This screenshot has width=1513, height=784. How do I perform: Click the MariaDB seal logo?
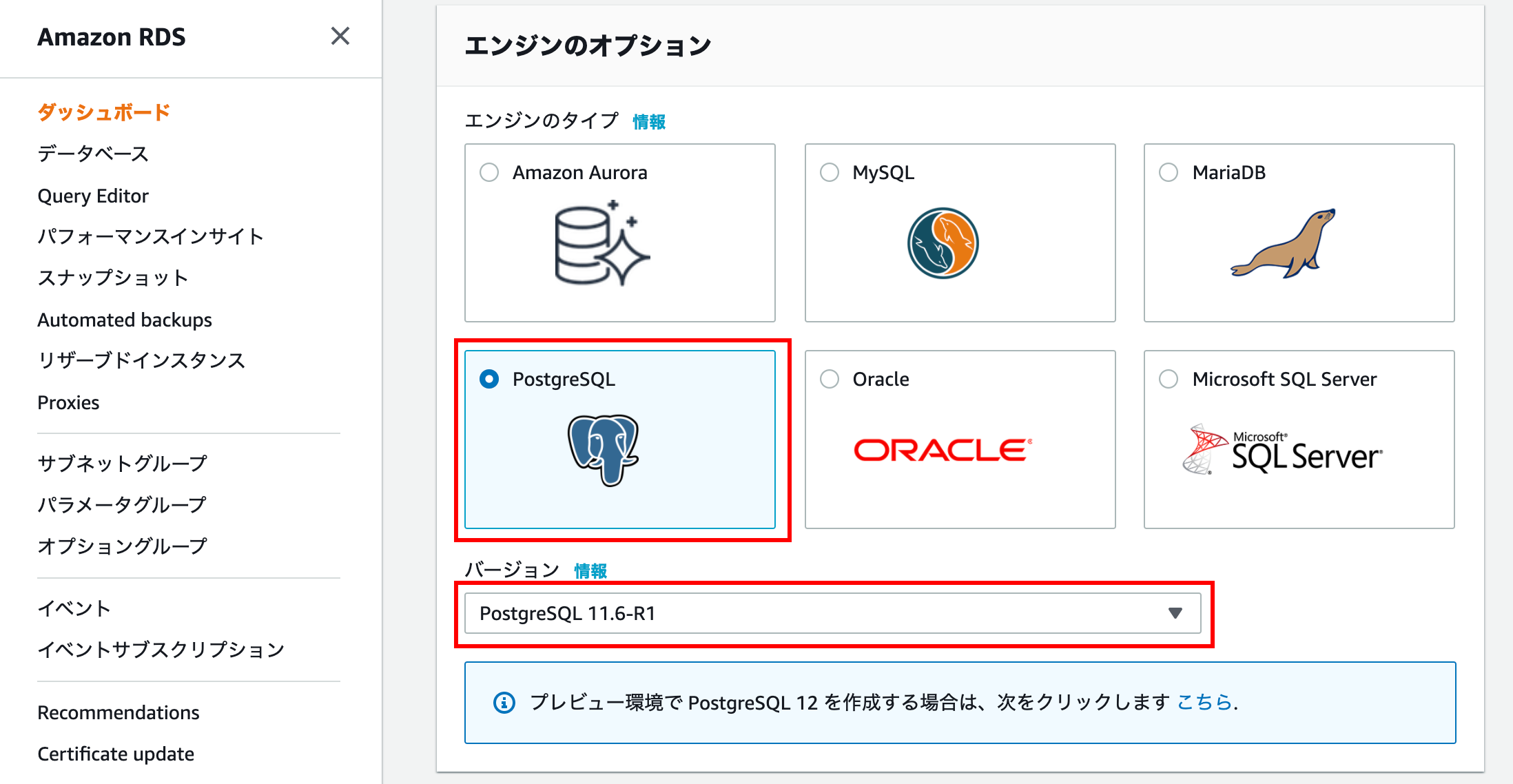click(x=1284, y=243)
